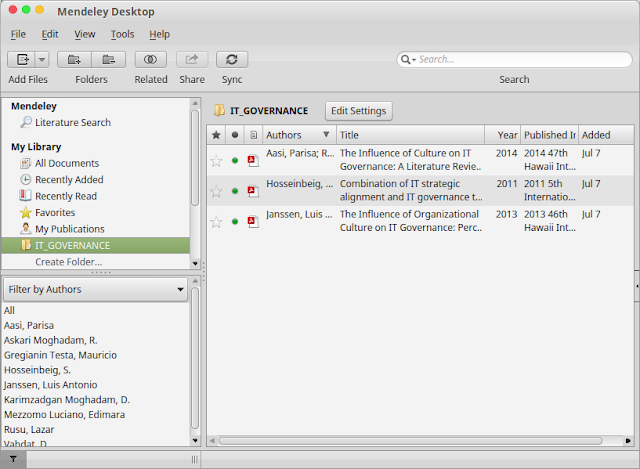Viewport: 640px width, 469px height.
Task: Open the Filter by Authors dropdown
Action: (x=96, y=289)
